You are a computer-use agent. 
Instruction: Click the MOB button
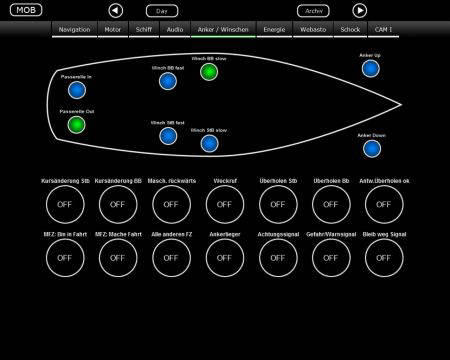pos(26,10)
